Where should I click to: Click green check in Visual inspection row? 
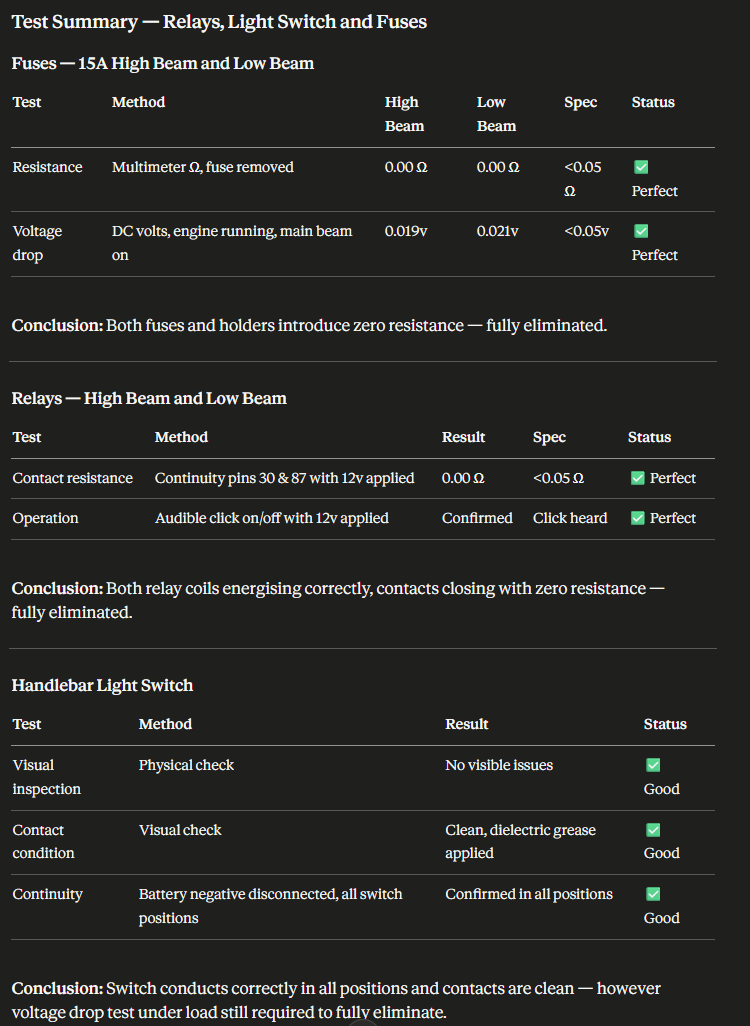653,765
